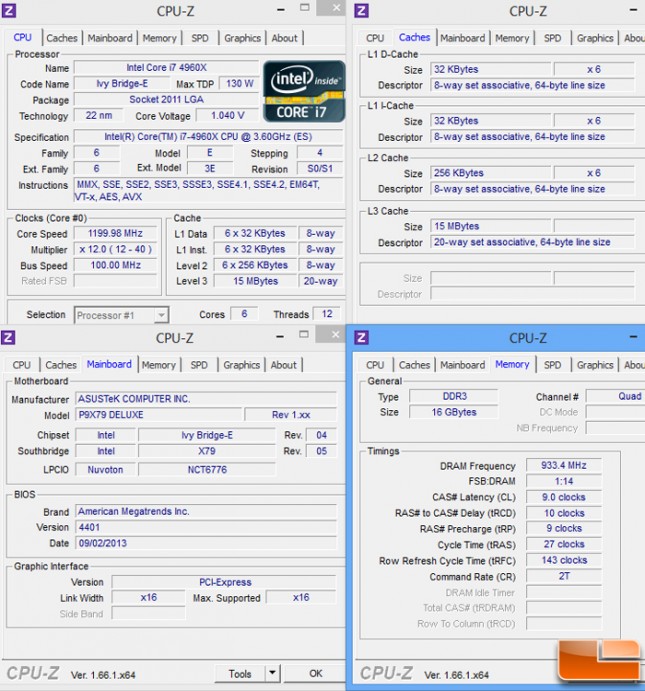The width and height of the screenshot is (645, 691).
Task: Click the Command Rate value '2T'
Action: (563, 576)
